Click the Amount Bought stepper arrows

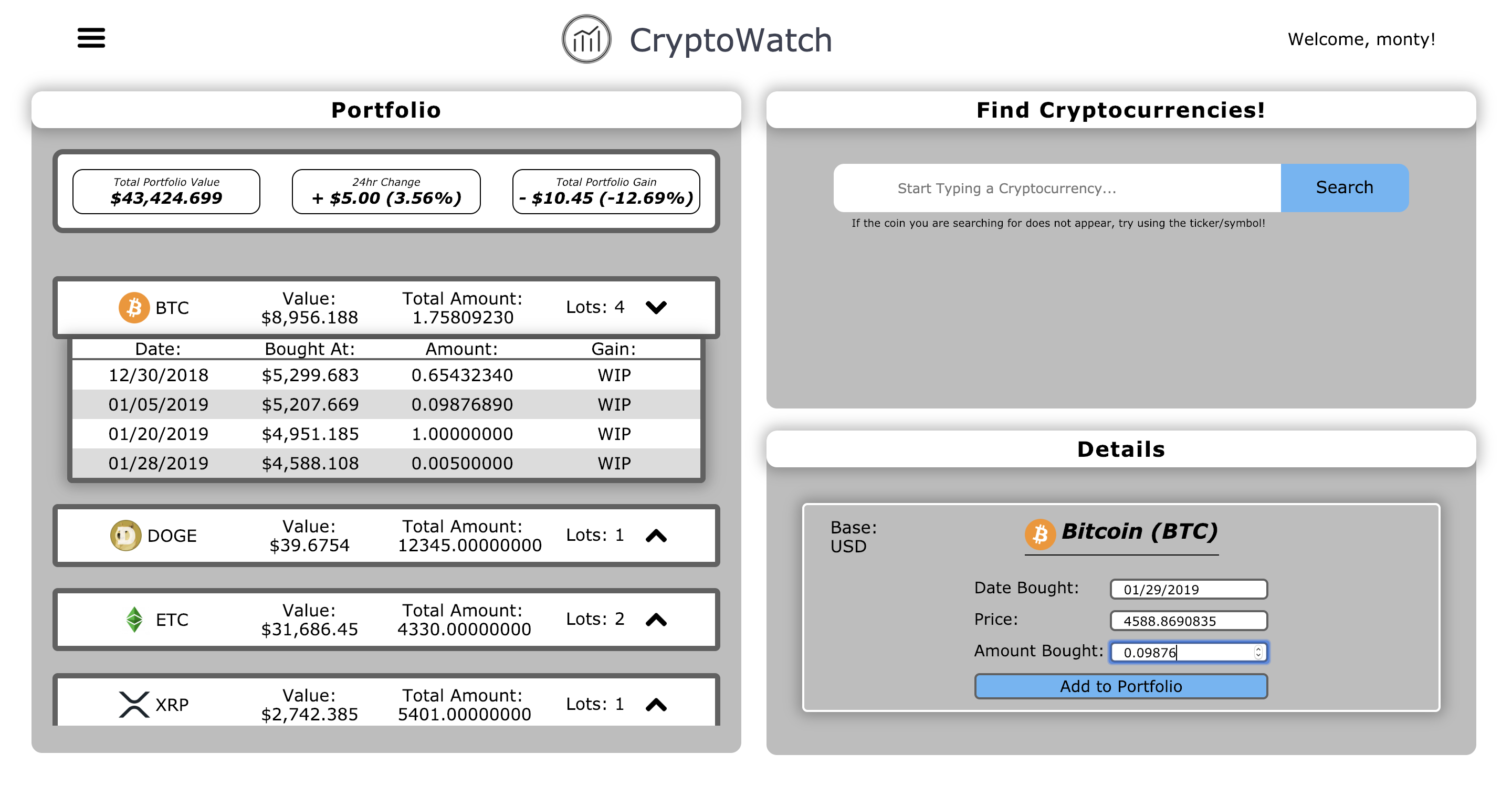click(x=1258, y=652)
